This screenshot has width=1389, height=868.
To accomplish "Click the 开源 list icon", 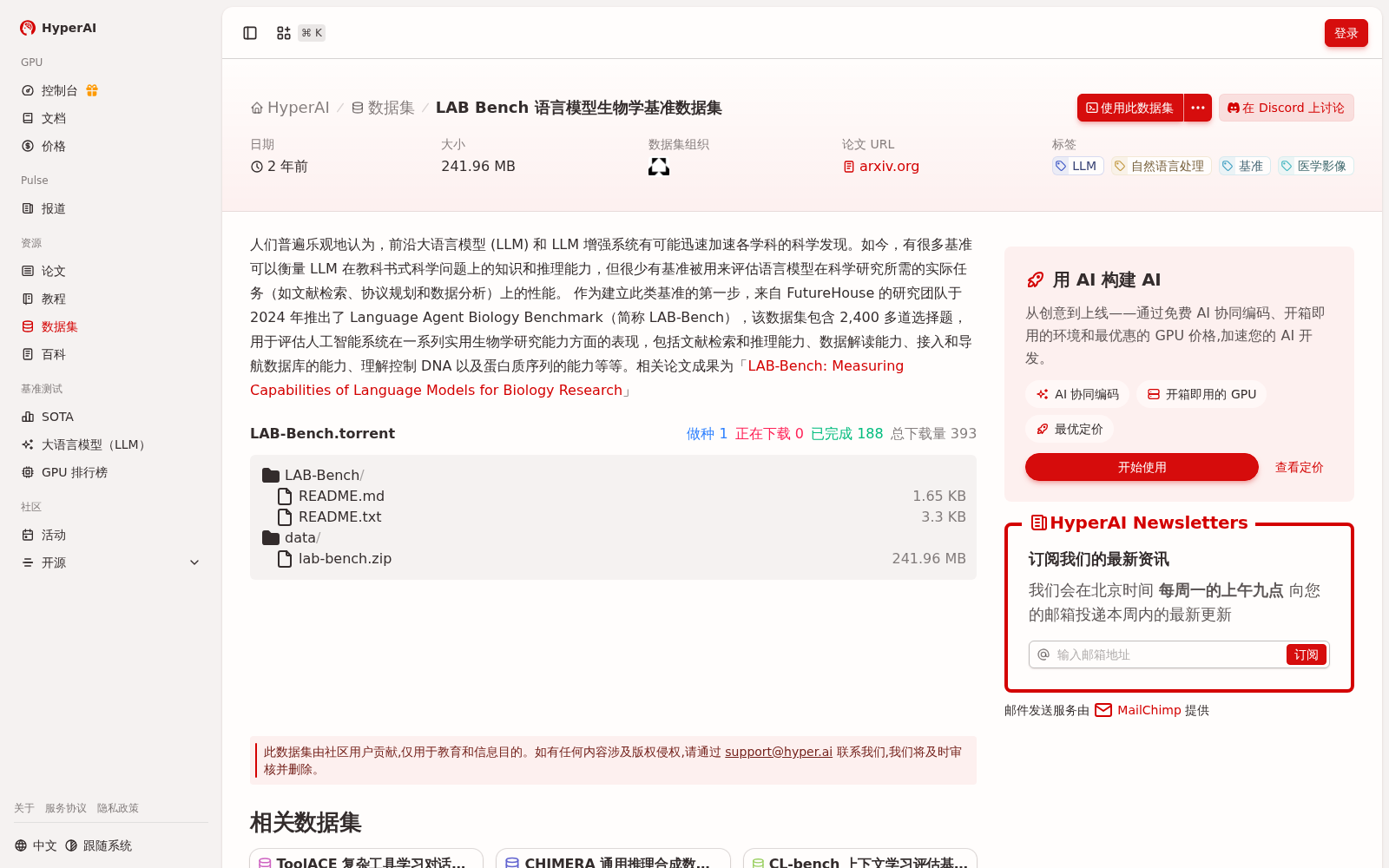I will point(28,562).
